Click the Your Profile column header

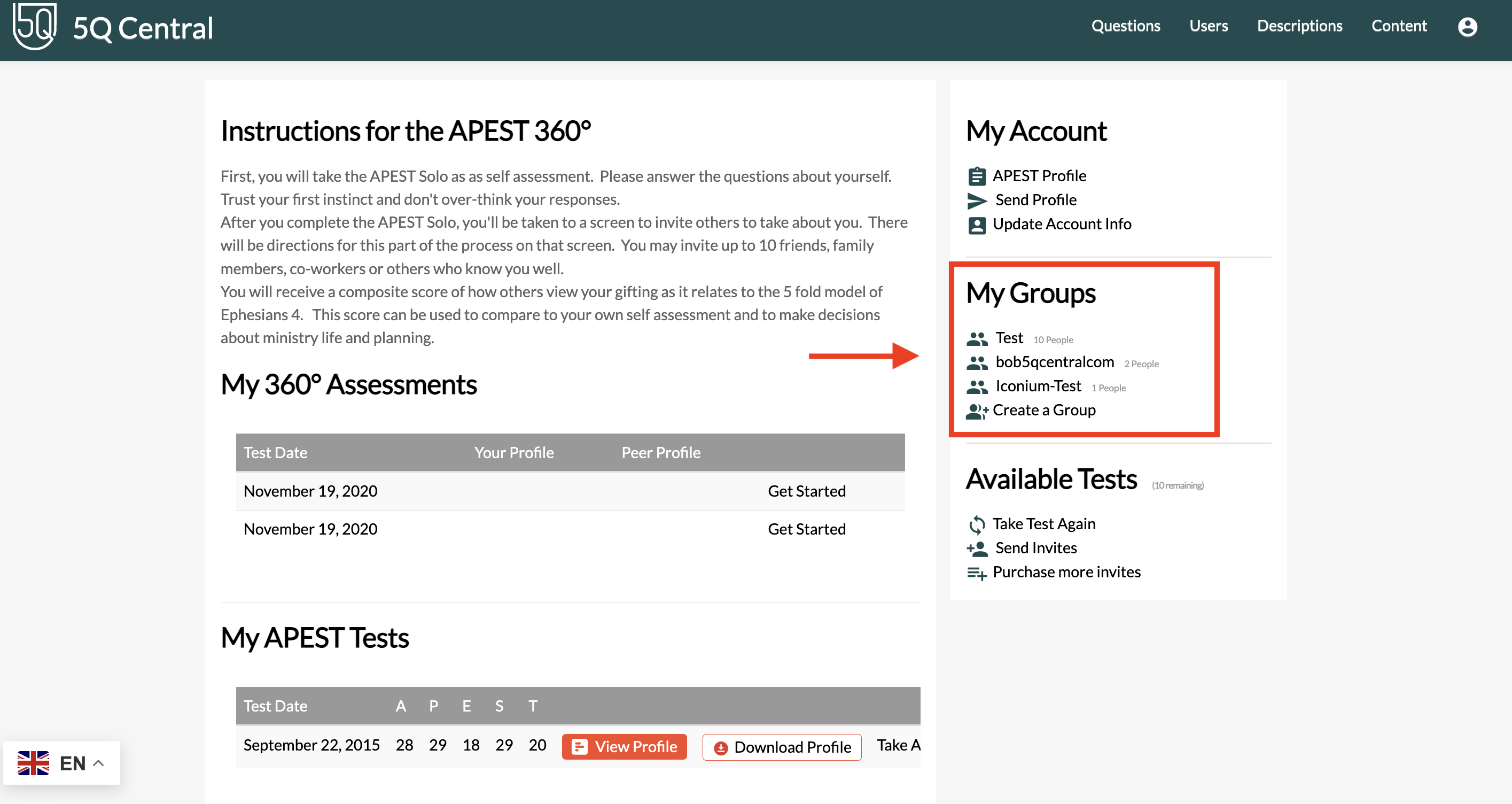tap(513, 452)
